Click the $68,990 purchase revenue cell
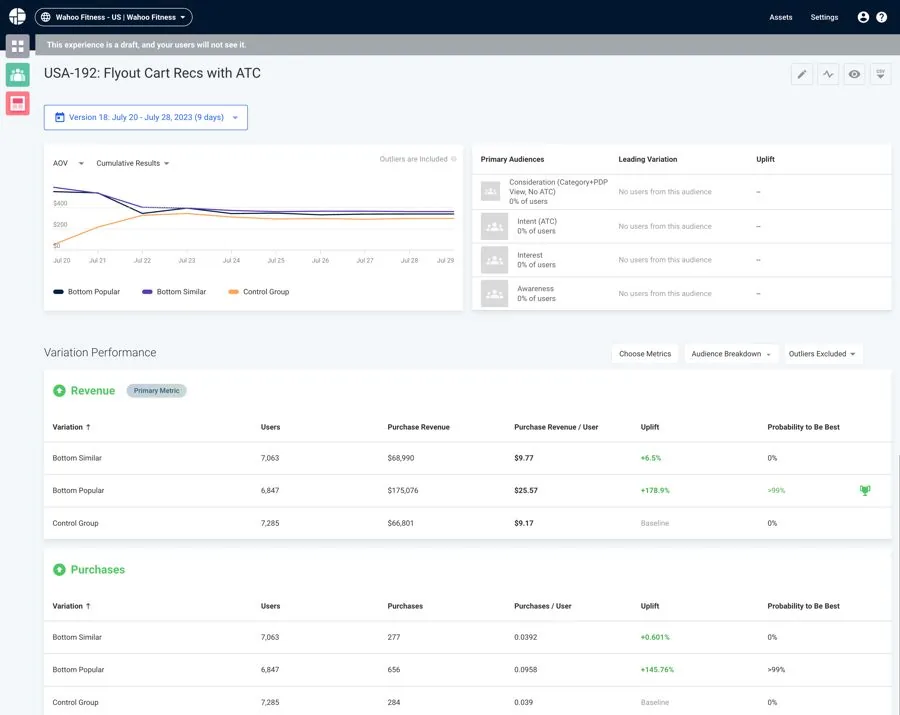 point(401,458)
